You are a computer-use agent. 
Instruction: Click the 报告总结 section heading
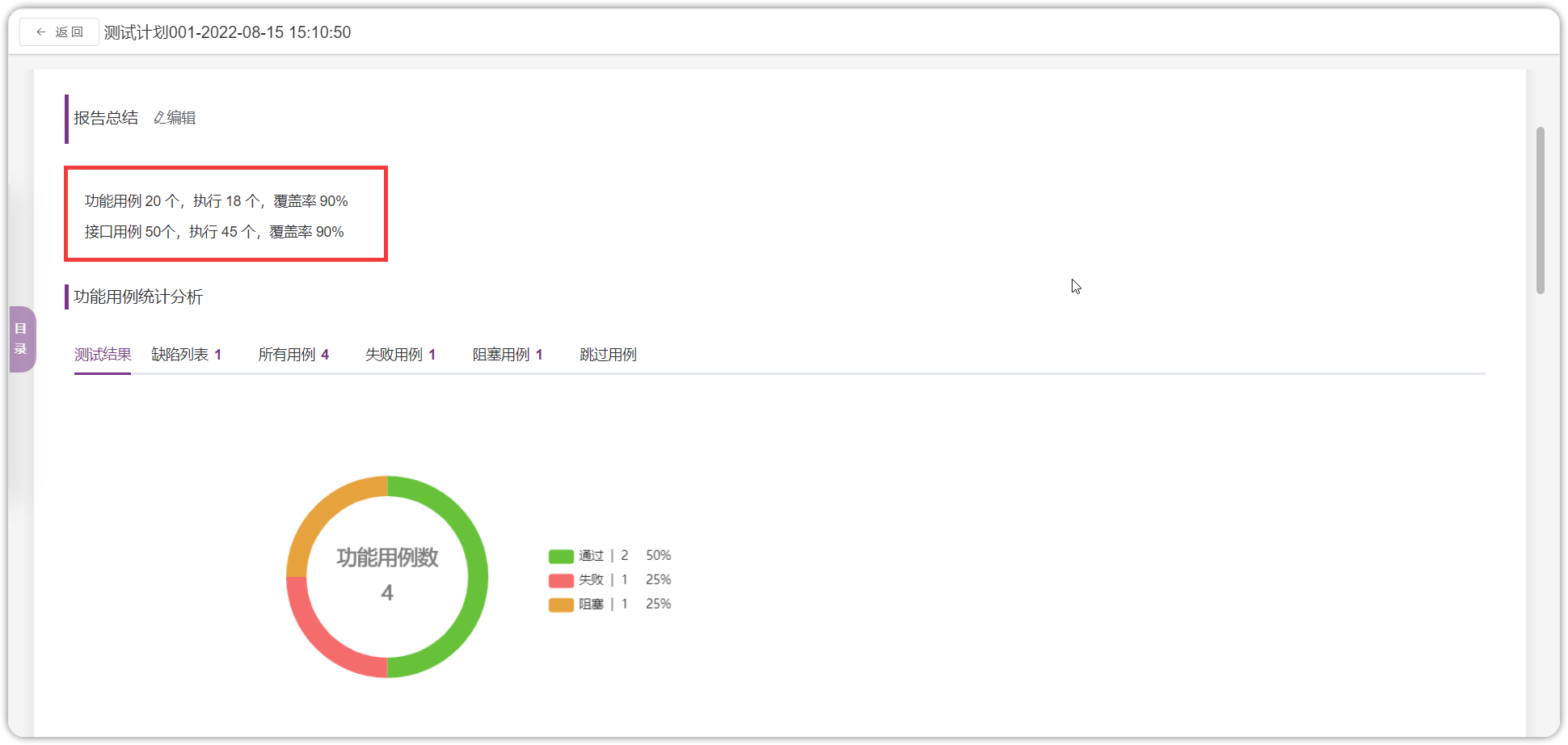(106, 118)
